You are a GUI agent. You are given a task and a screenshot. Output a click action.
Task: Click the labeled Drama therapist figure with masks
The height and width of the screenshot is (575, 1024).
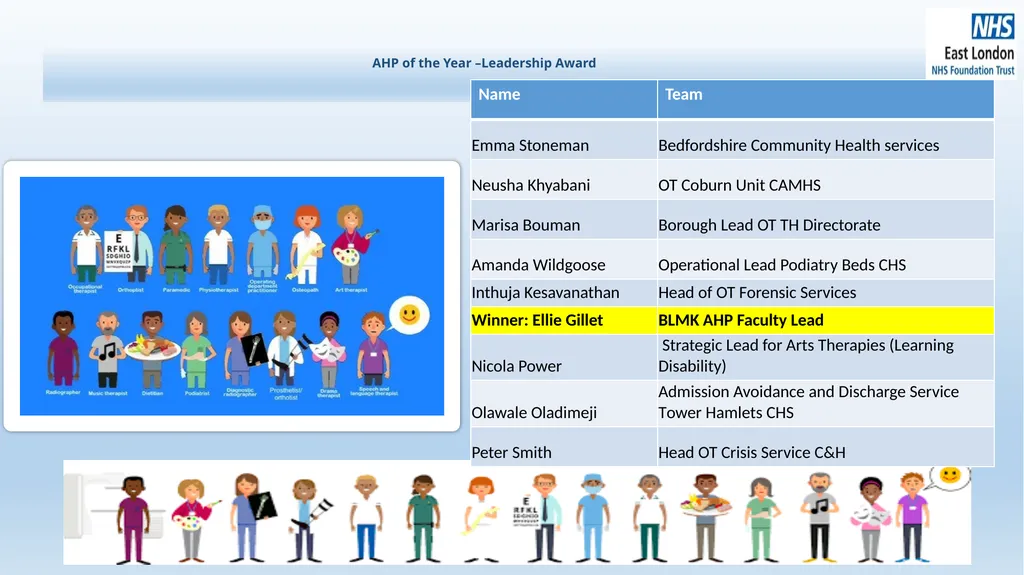pyautogui.click(x=329, y=350)
